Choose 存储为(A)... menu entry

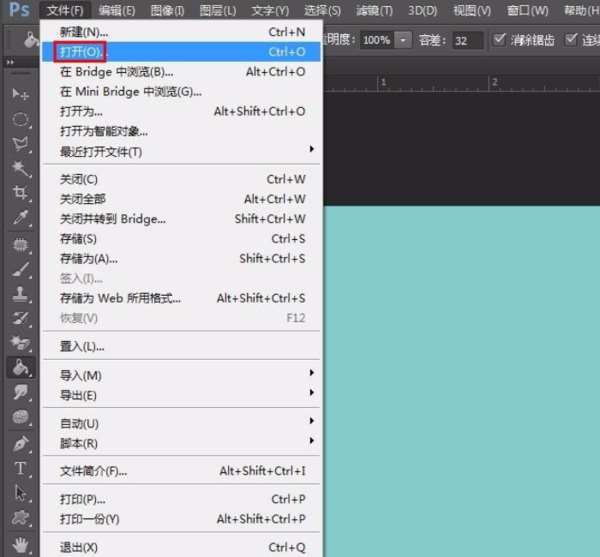pos(181,259)
